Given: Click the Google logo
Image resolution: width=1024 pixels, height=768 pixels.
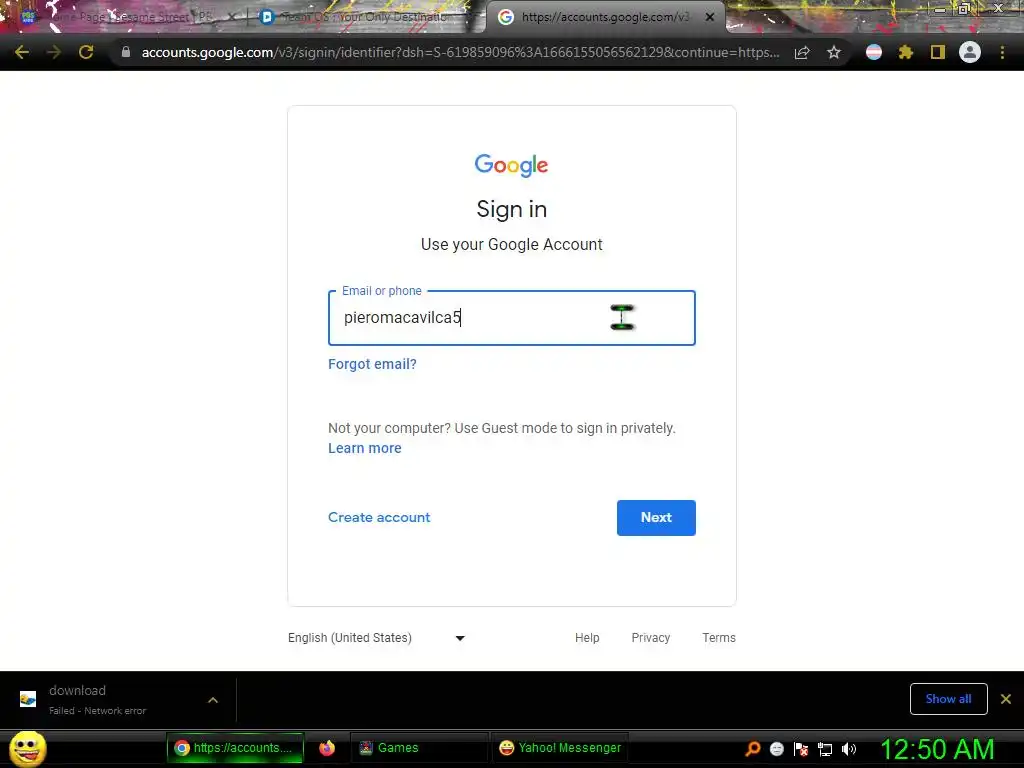Looking at the screenshot, I should point(511,165).
